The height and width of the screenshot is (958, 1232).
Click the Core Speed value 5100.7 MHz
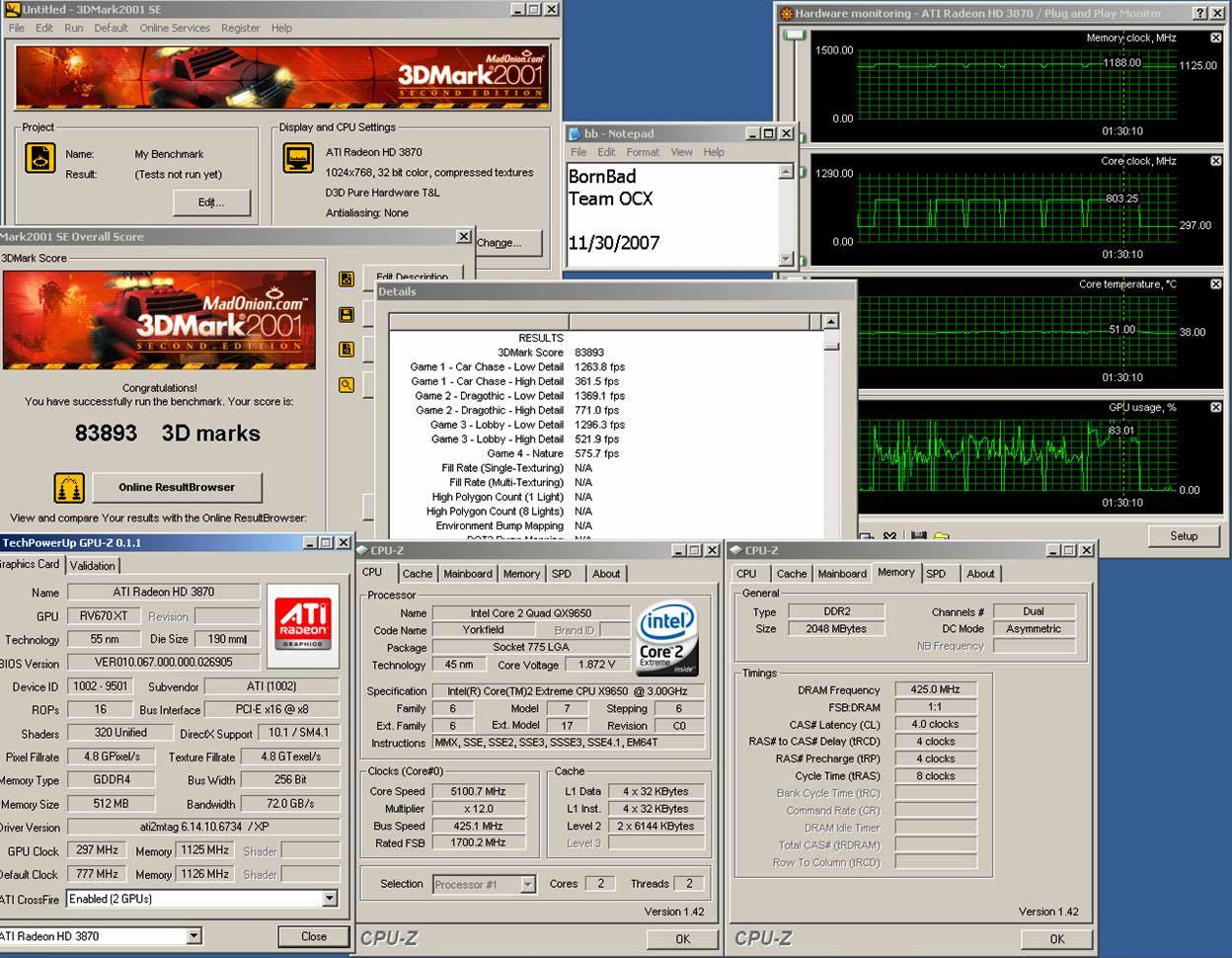point(479,791)
